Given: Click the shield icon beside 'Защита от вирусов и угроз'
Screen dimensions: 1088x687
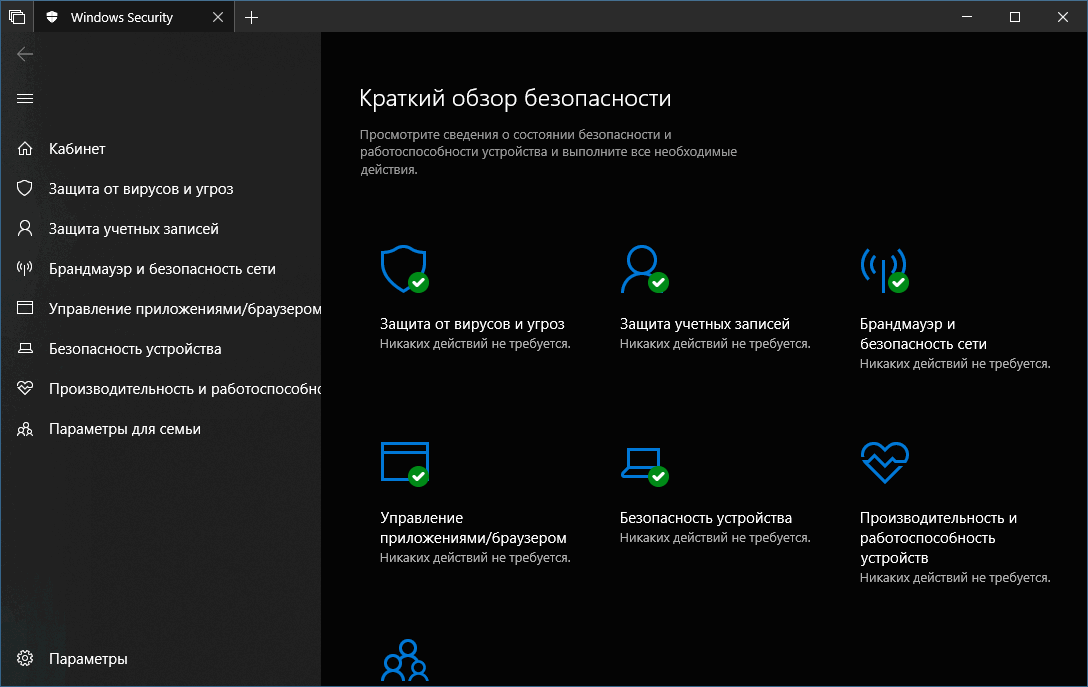Looking at the screenshot, I should tap(25, 188).
